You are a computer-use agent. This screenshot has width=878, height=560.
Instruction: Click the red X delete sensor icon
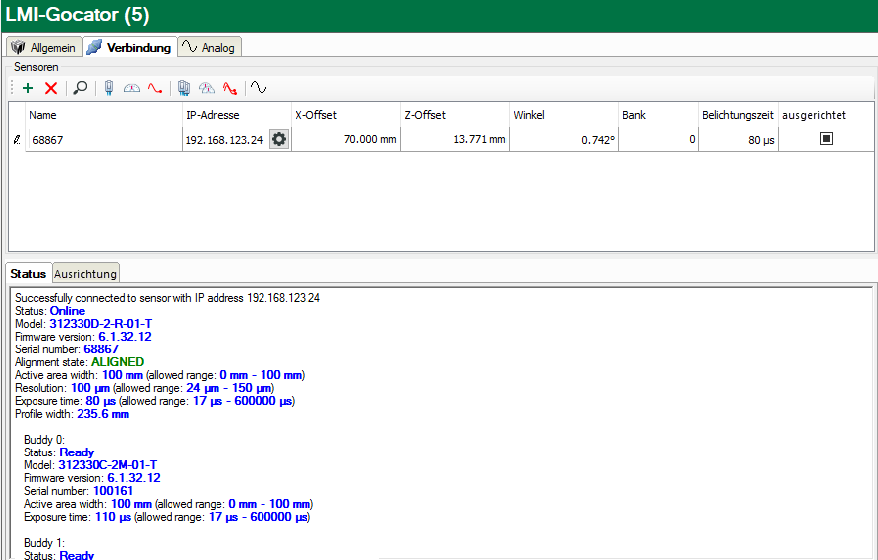coord(51,88)
